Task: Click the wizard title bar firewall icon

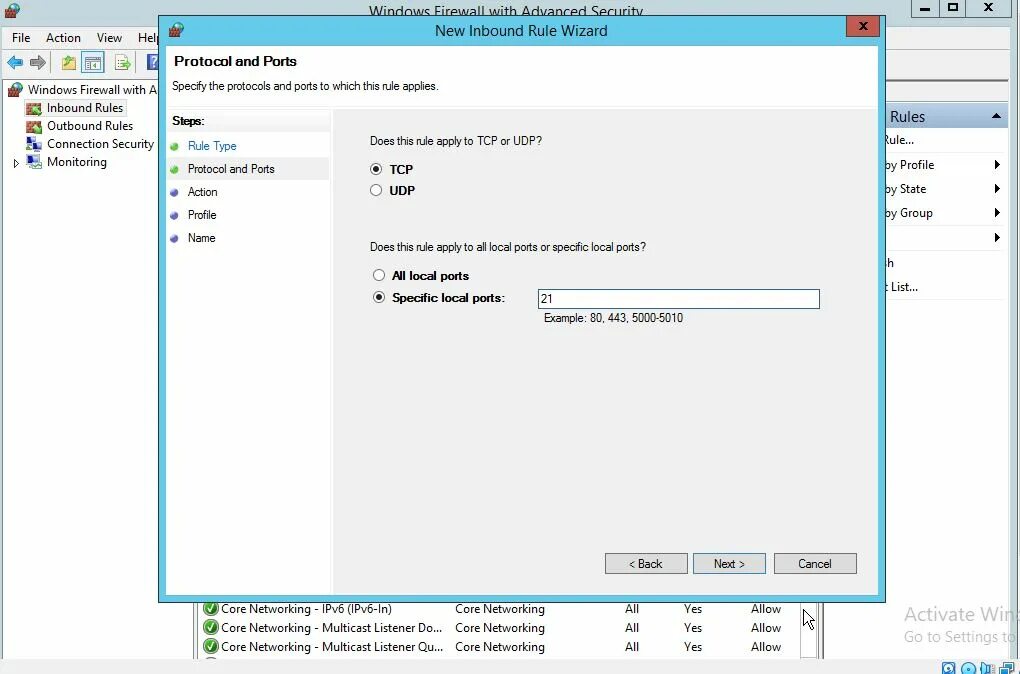Action: [x=176, y=30]
